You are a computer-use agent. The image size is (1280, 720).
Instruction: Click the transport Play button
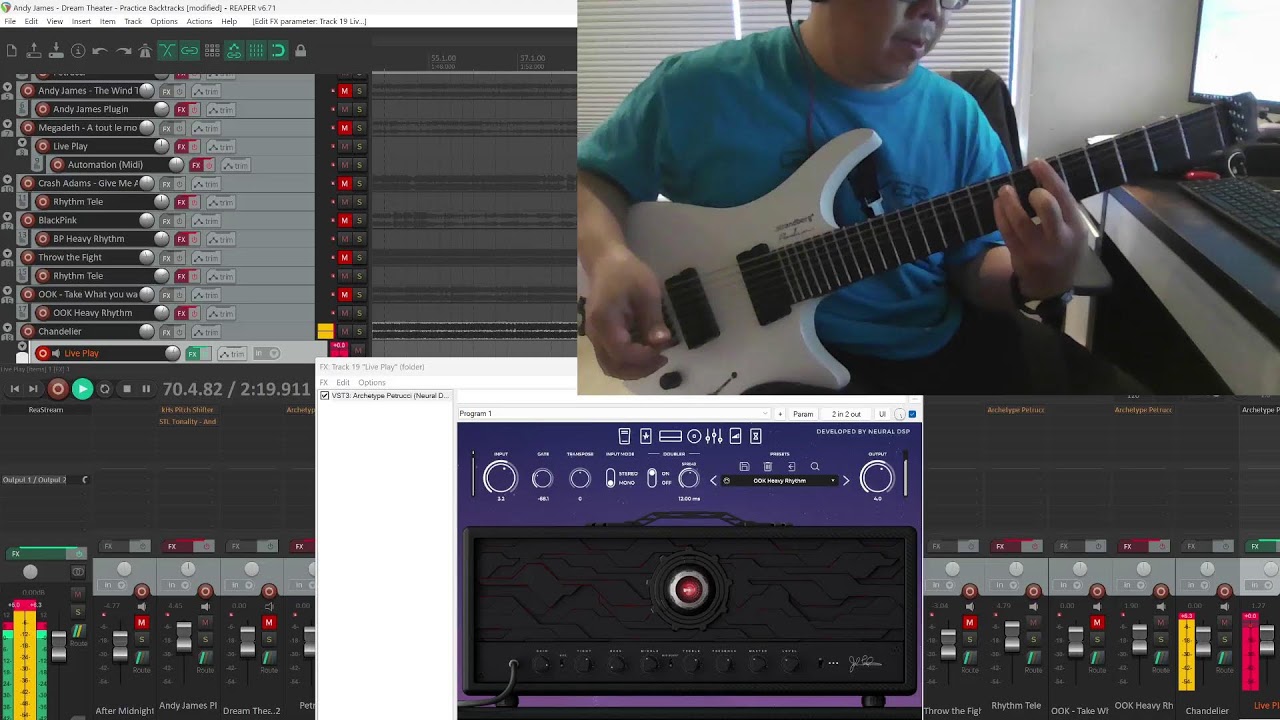(x=82, y=389)
